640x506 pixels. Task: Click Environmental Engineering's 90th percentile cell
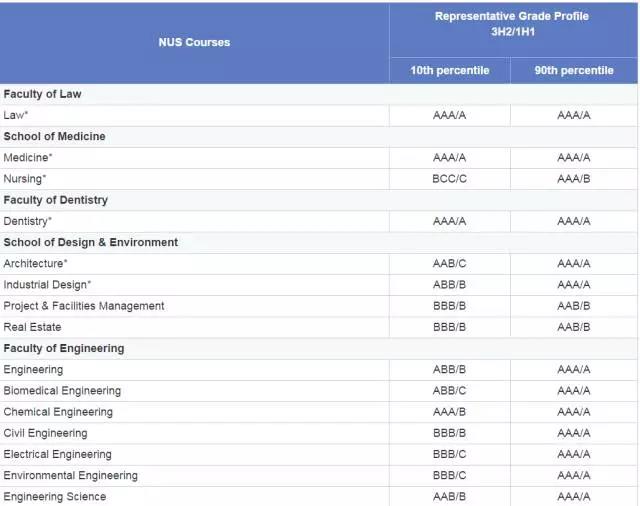(574, 476)
